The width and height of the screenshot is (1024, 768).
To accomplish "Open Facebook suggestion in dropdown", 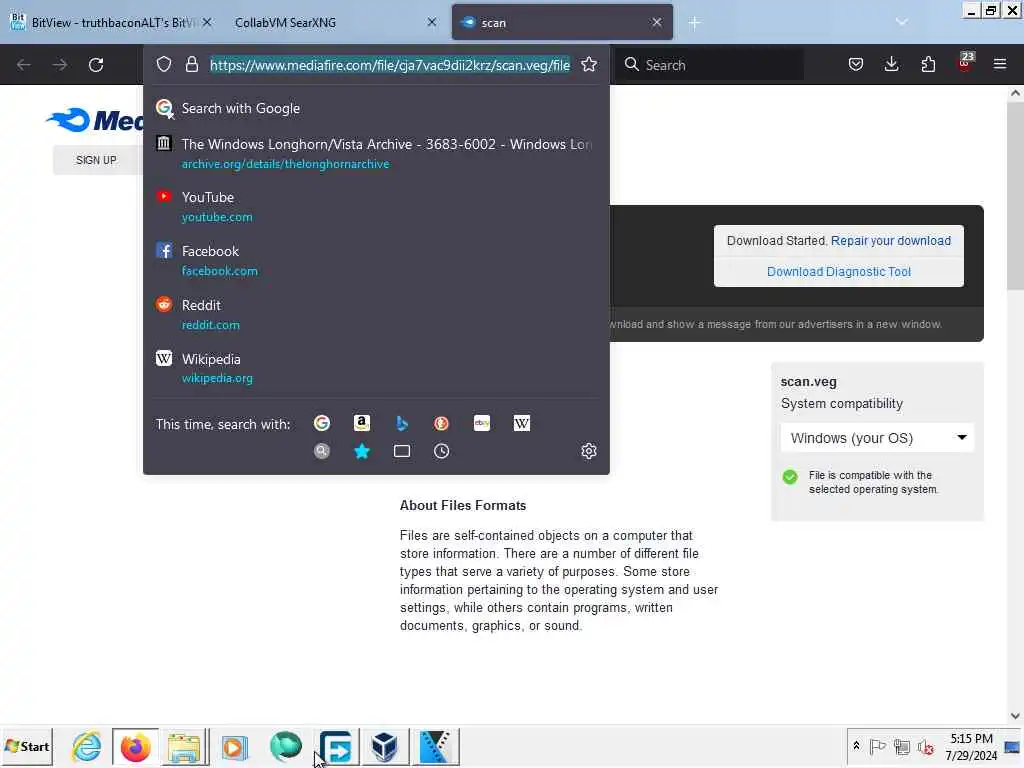I will 376,261.
